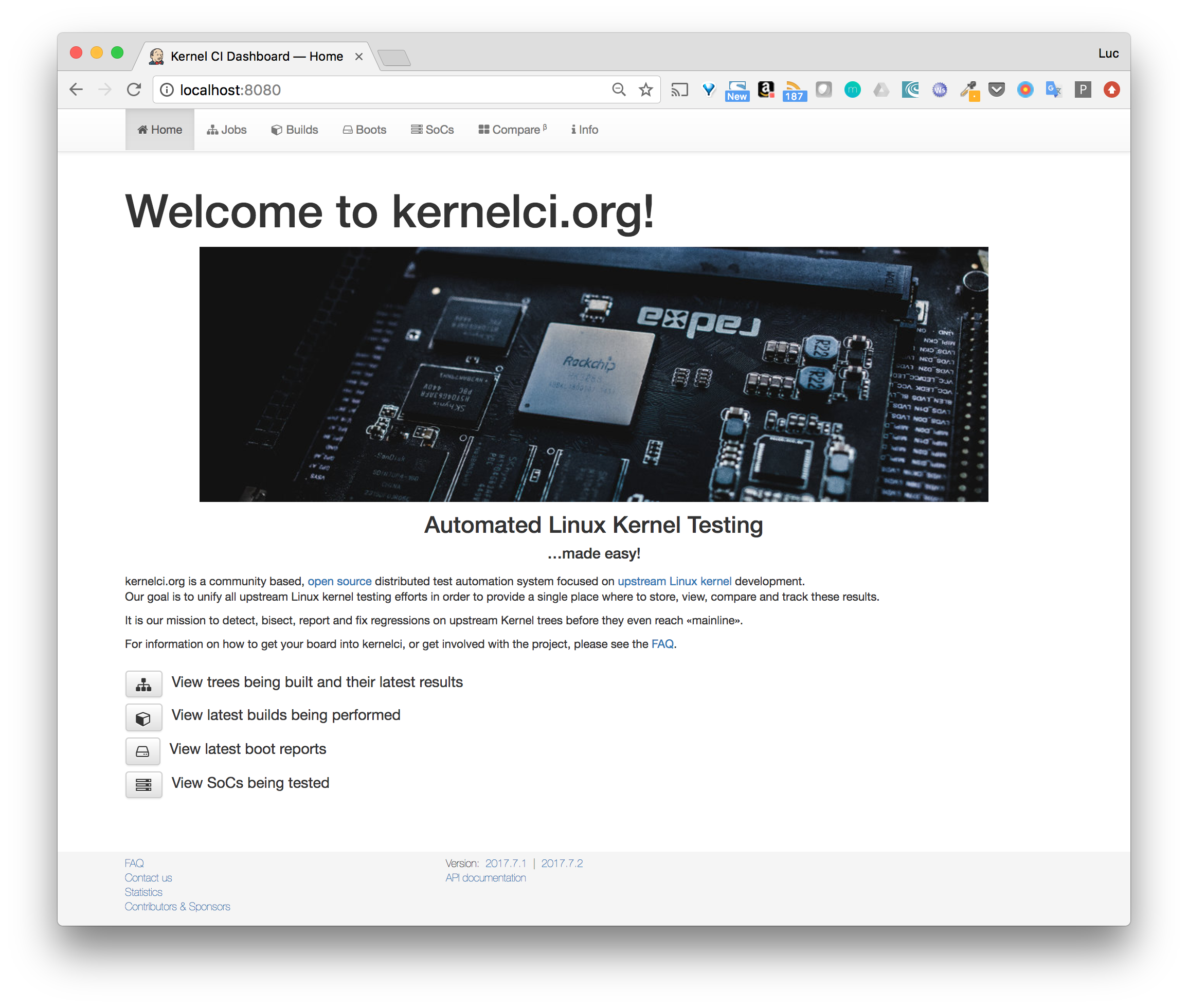Go to the Builds navigation item
This screenshot has height=1008, width=1188.
[295, 130]
